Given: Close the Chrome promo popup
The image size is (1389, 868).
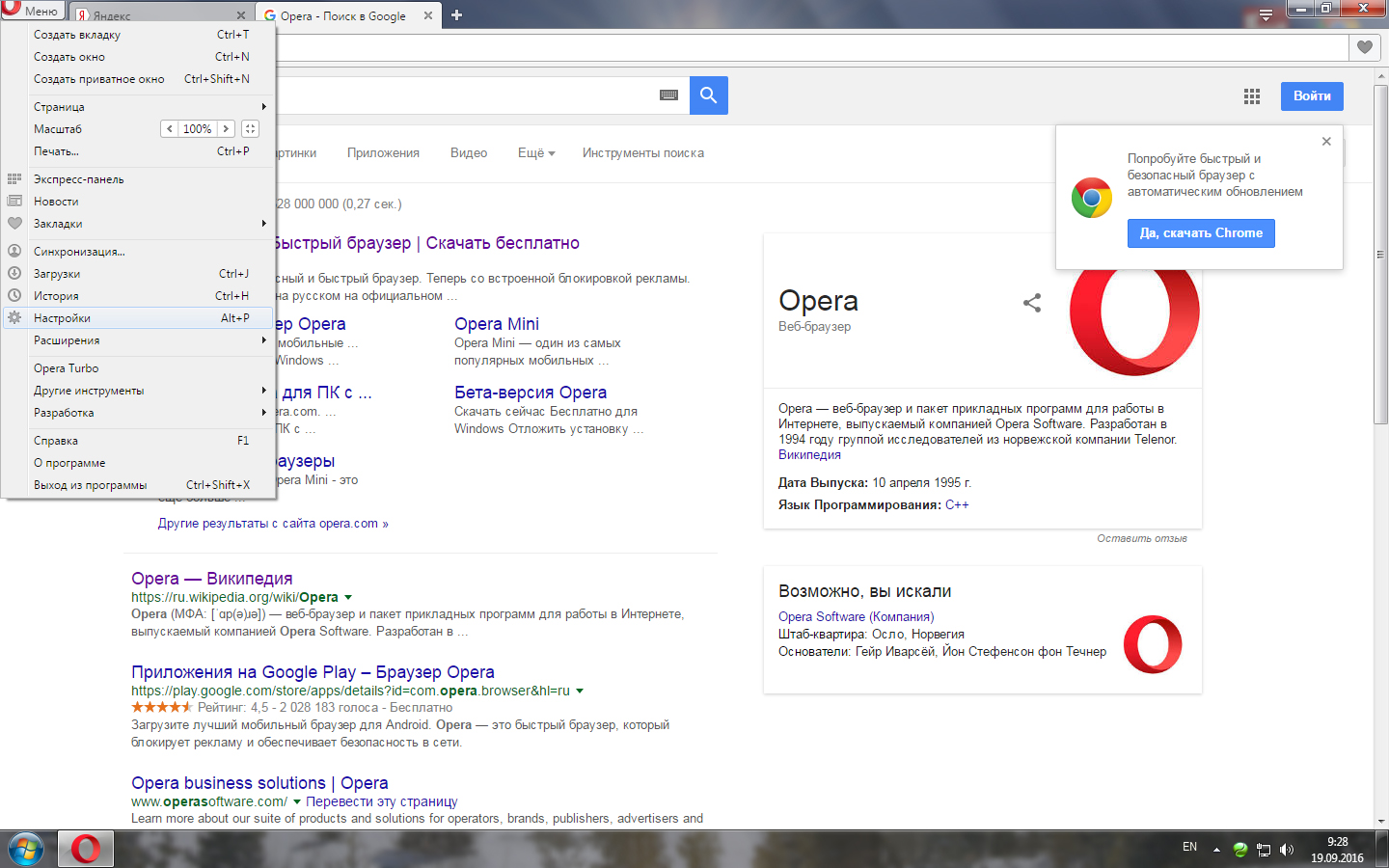Looking at the screenshot, I should pos(1326,142).
